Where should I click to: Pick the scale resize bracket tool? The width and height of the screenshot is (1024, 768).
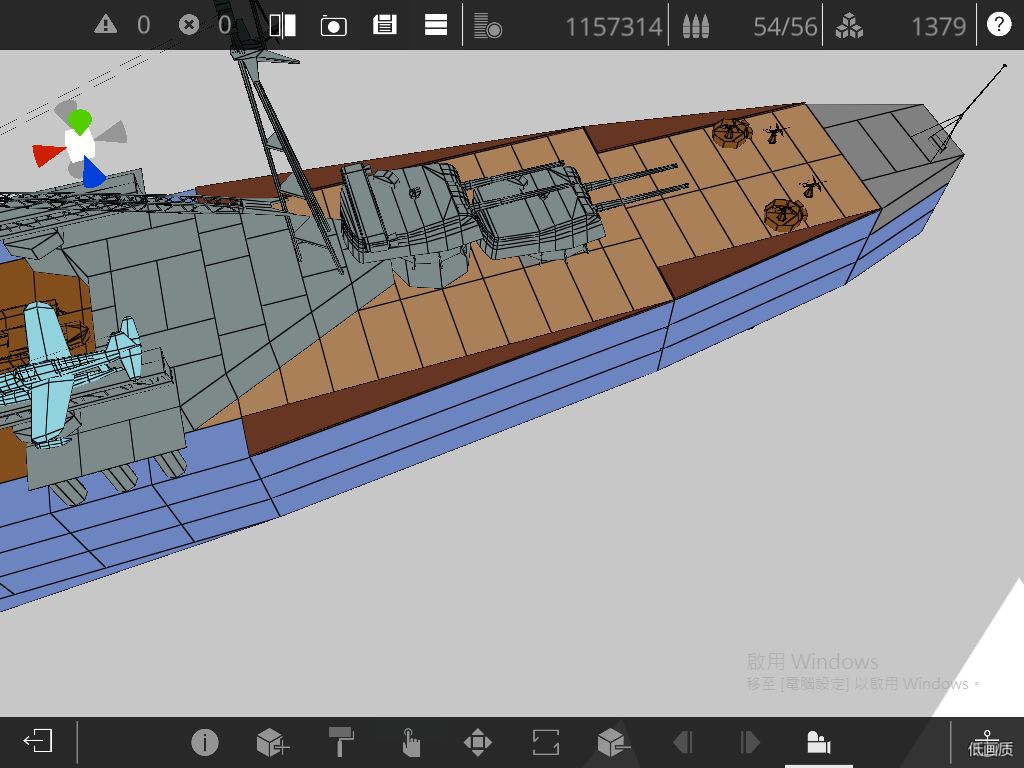point(545,743)
